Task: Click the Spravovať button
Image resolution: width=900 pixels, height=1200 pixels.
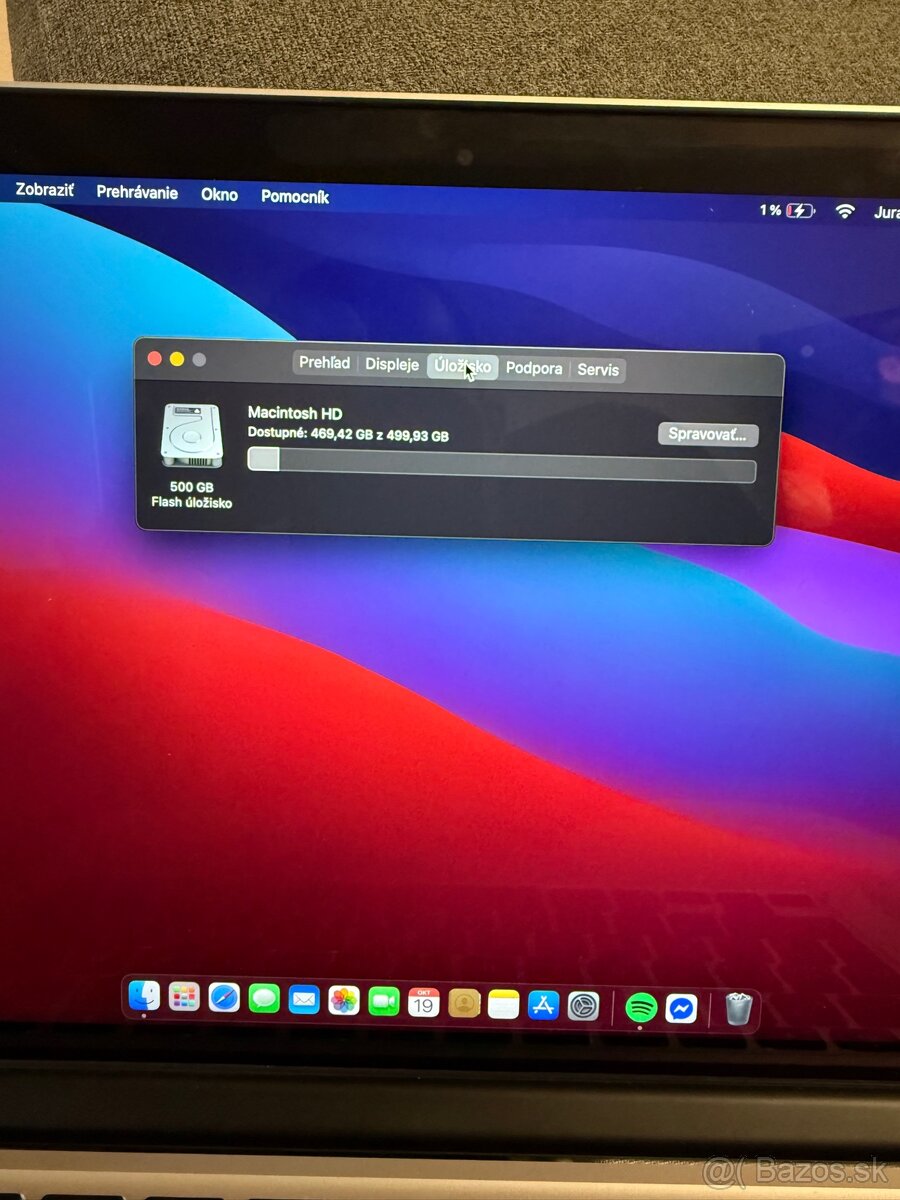Action: [x=709, y=434]
